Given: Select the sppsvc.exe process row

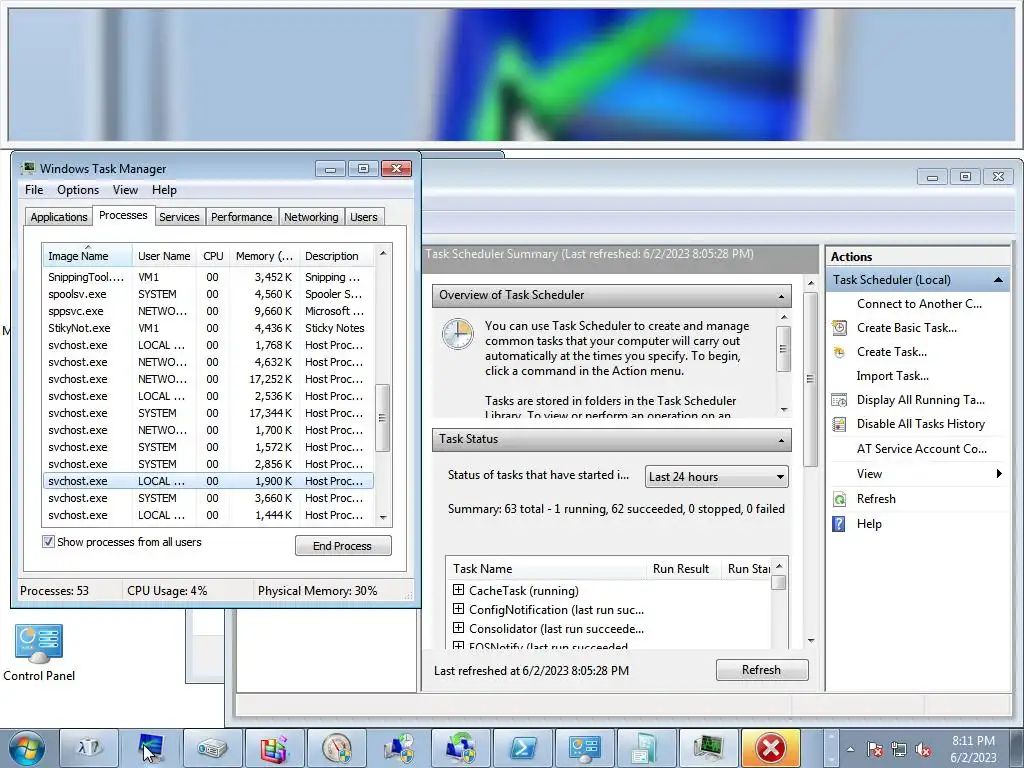Looking at the screenshot, I should [x=208, y=311].
